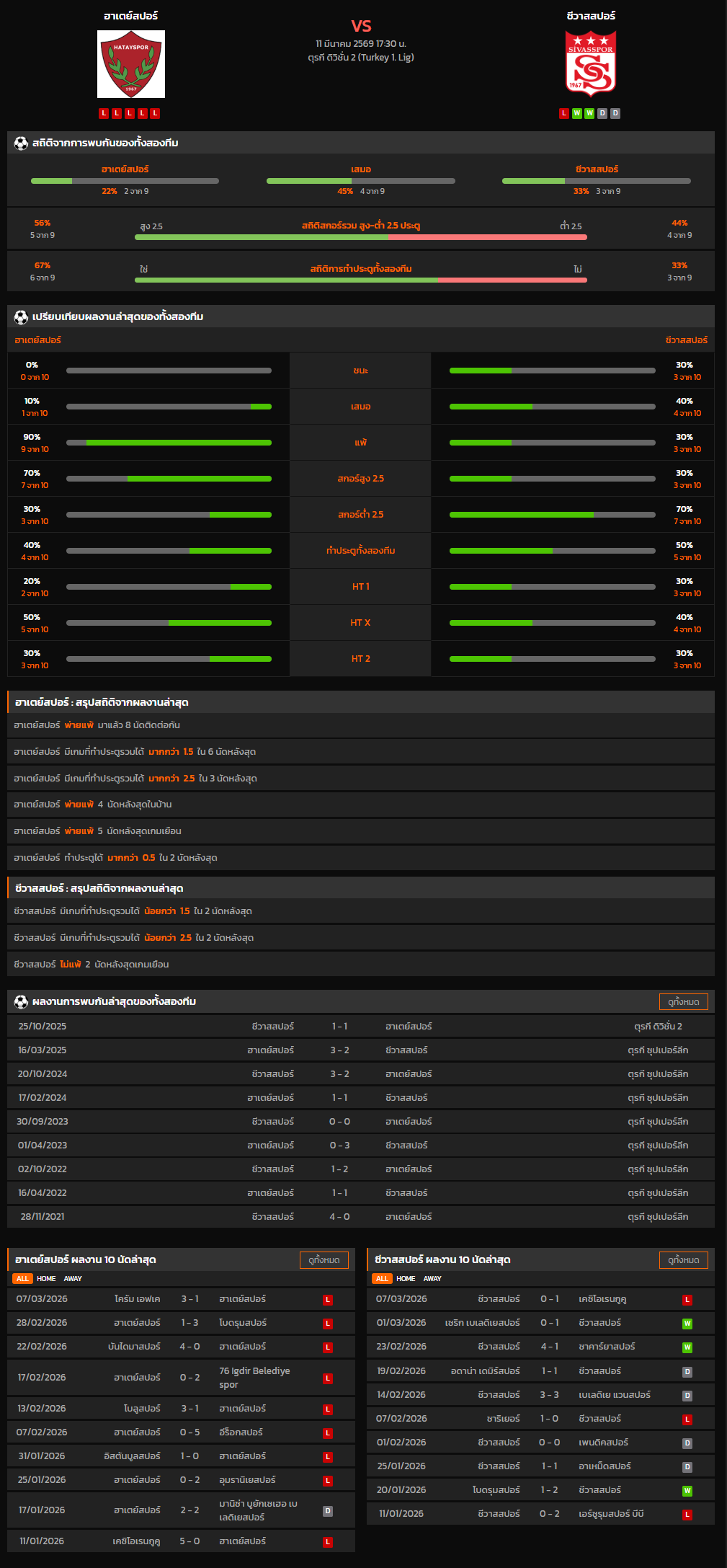The width and height of the screenshot is (727, 1568).
Task: Select AWAY filter in Sivasspor last 10 matches
Action: [x=432, y=1279]
